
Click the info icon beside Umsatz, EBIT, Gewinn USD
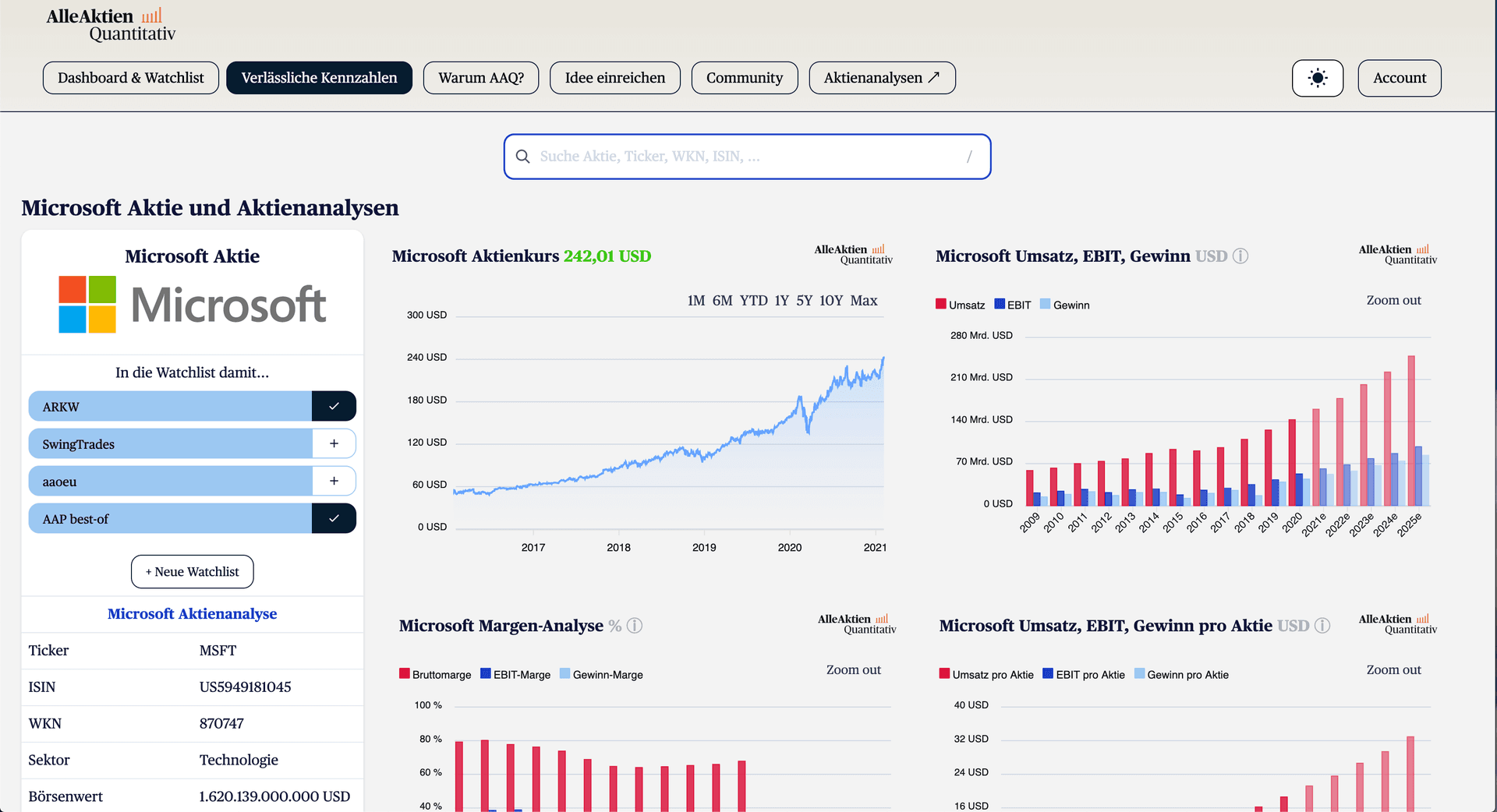point(1240,256)
